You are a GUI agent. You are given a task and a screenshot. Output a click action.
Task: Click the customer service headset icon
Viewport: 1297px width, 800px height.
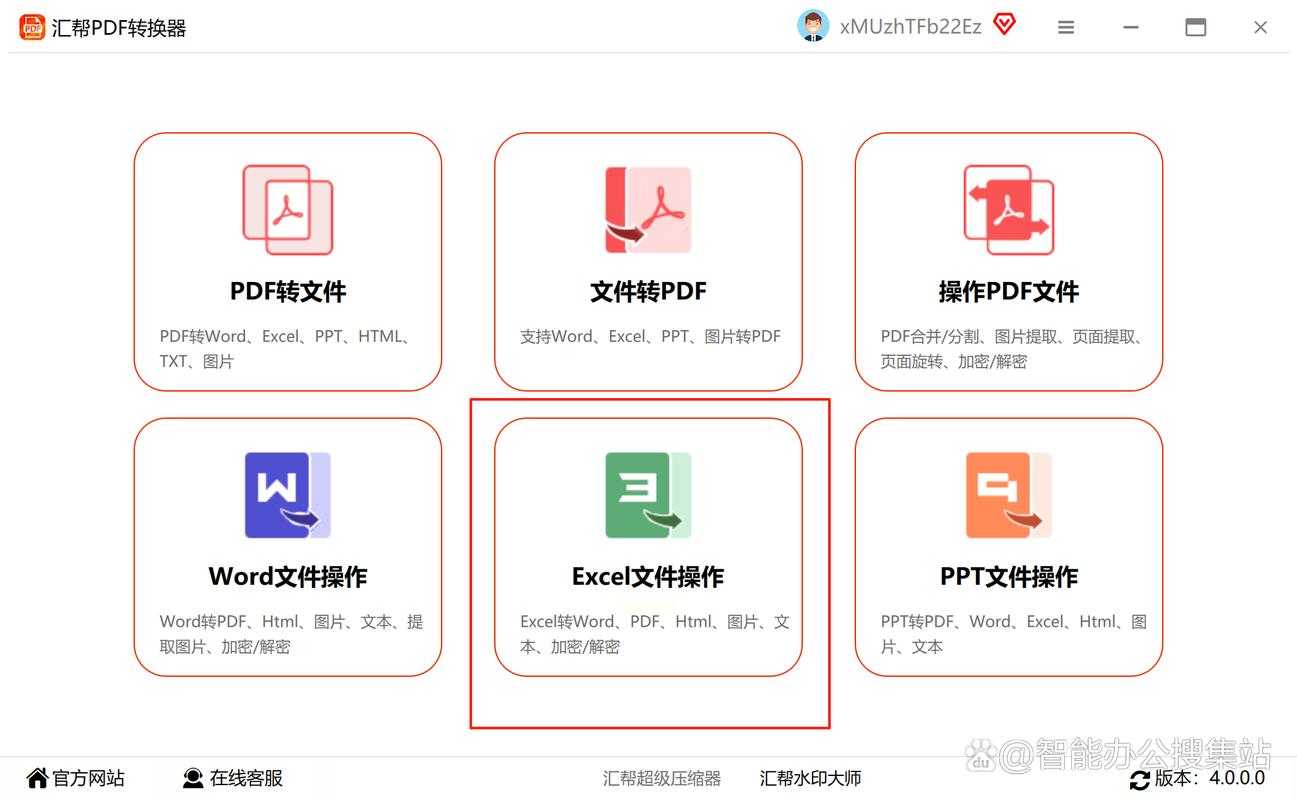(x=191, y=777)
